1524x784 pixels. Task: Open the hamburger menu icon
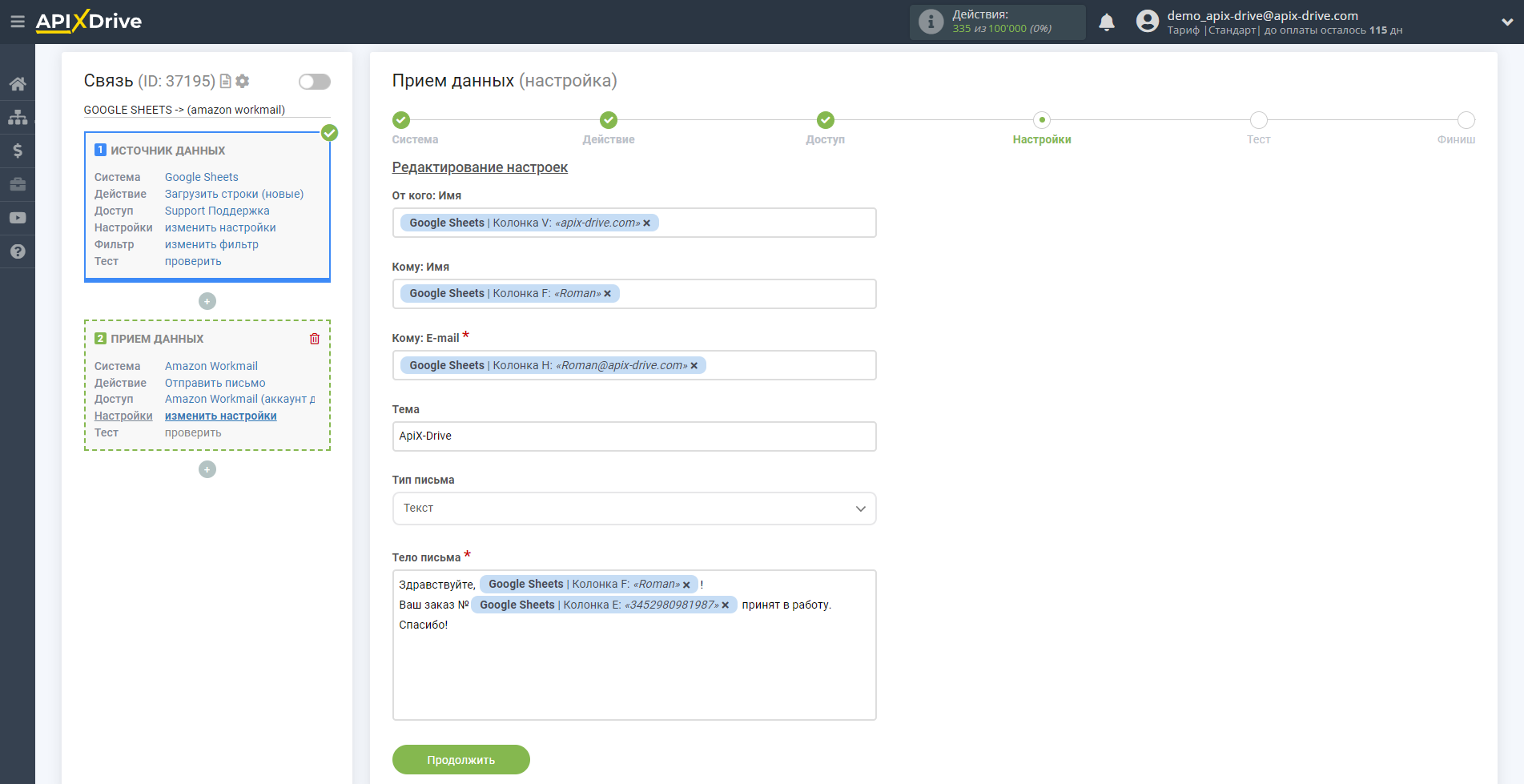17,22
